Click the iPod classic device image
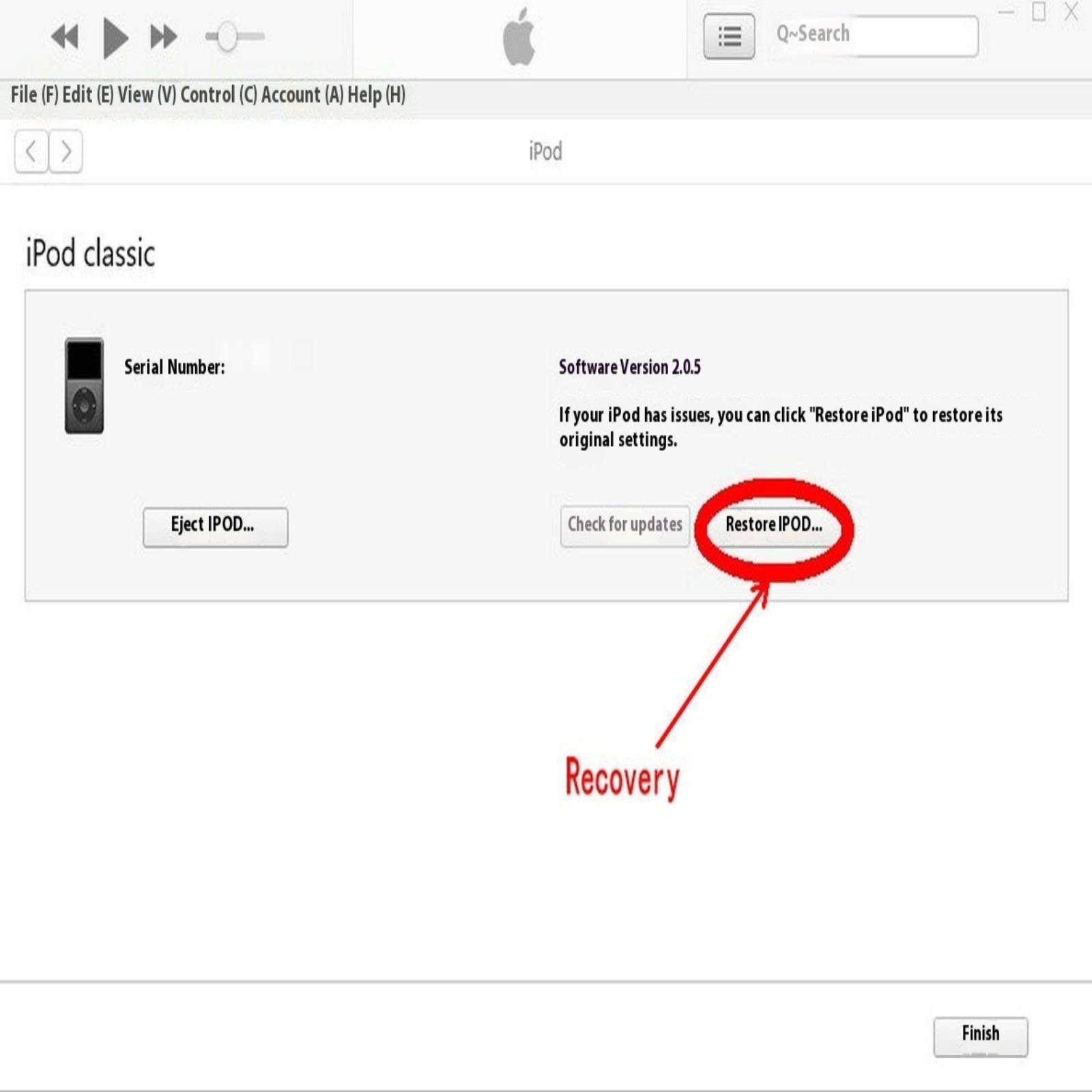Screen dimensions: 1092x1092 (x=84, y=386)
